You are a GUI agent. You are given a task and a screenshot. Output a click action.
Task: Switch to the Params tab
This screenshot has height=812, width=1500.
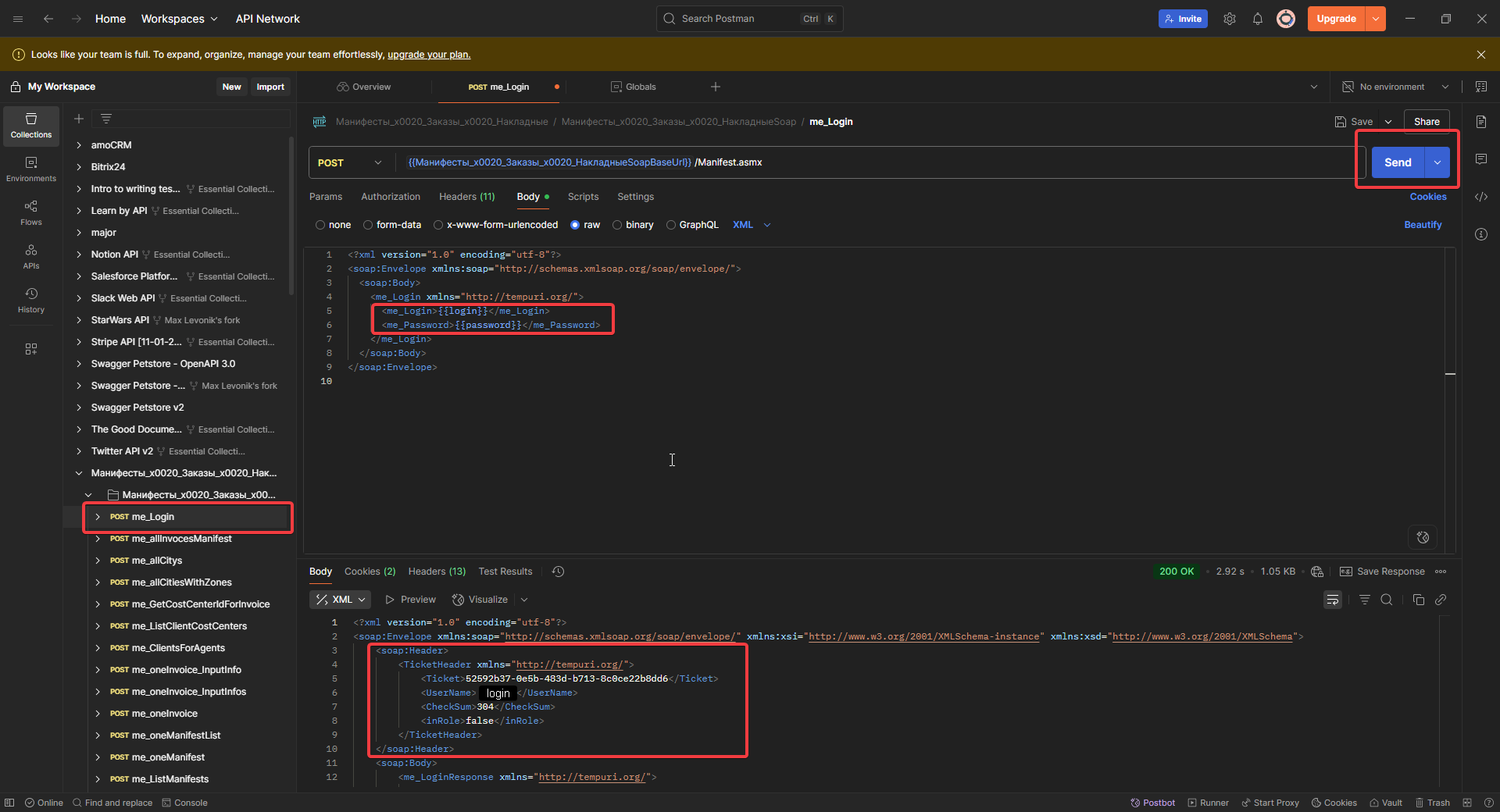coord(326,197)
